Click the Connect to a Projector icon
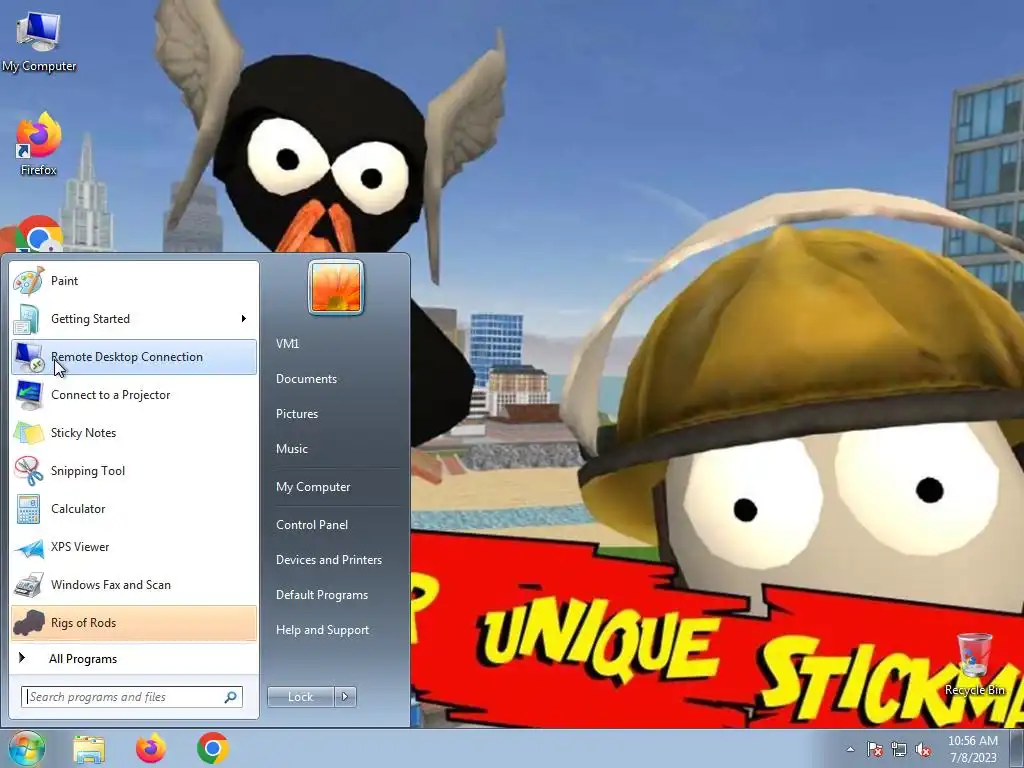Viewport: 1024px width, 768px height. point(29,394)
